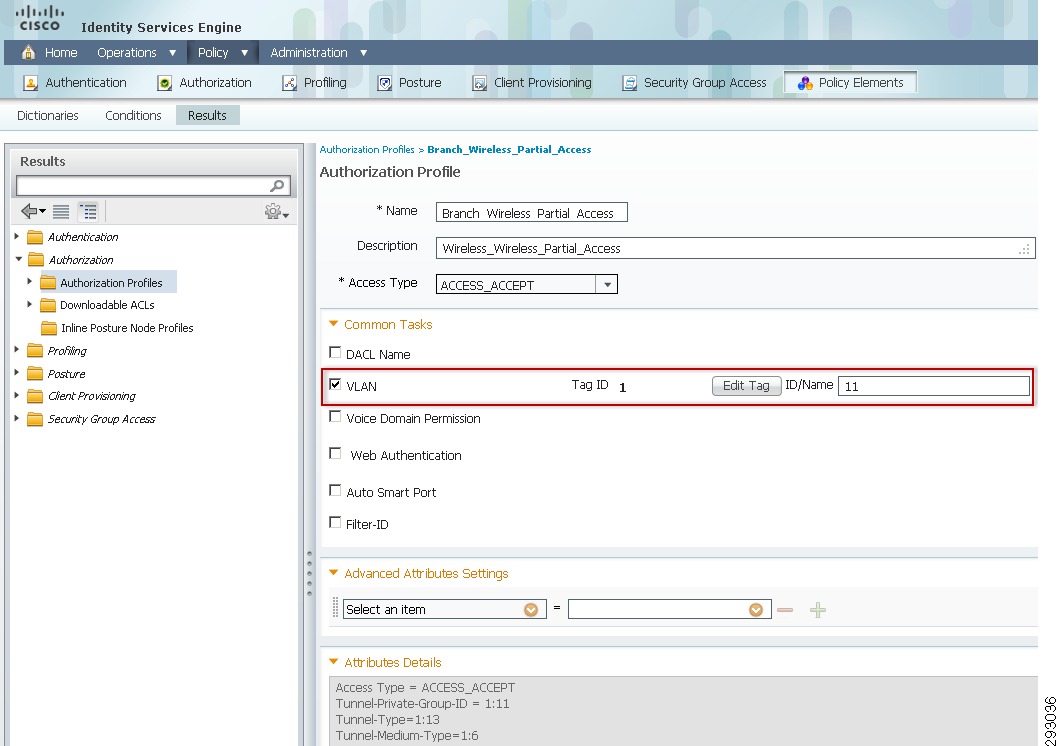This screenshot has width=1056, height=746.
Task: Switch to the Results tab
Action: (207, 115)
